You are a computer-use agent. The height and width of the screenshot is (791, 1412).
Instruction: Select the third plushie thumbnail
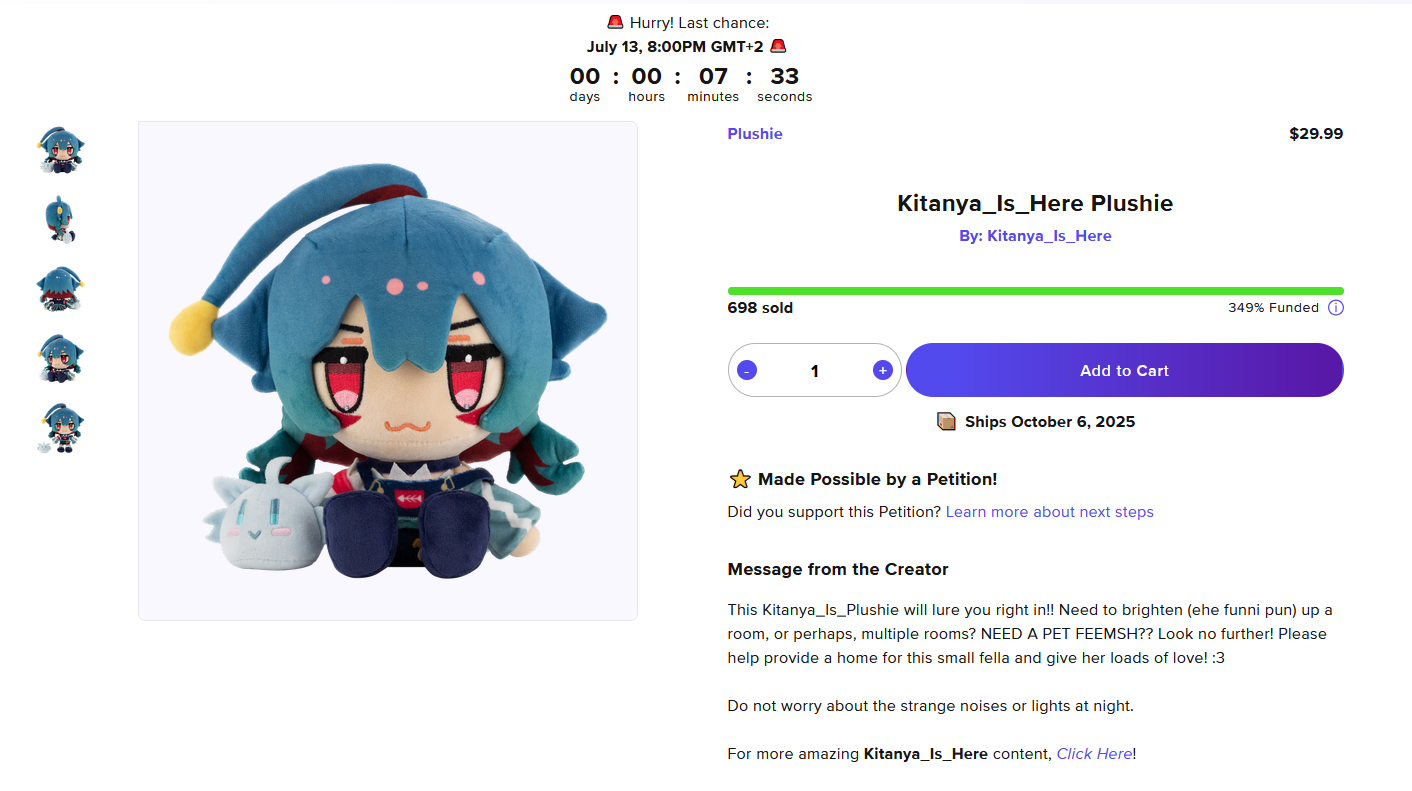(60, 289)
